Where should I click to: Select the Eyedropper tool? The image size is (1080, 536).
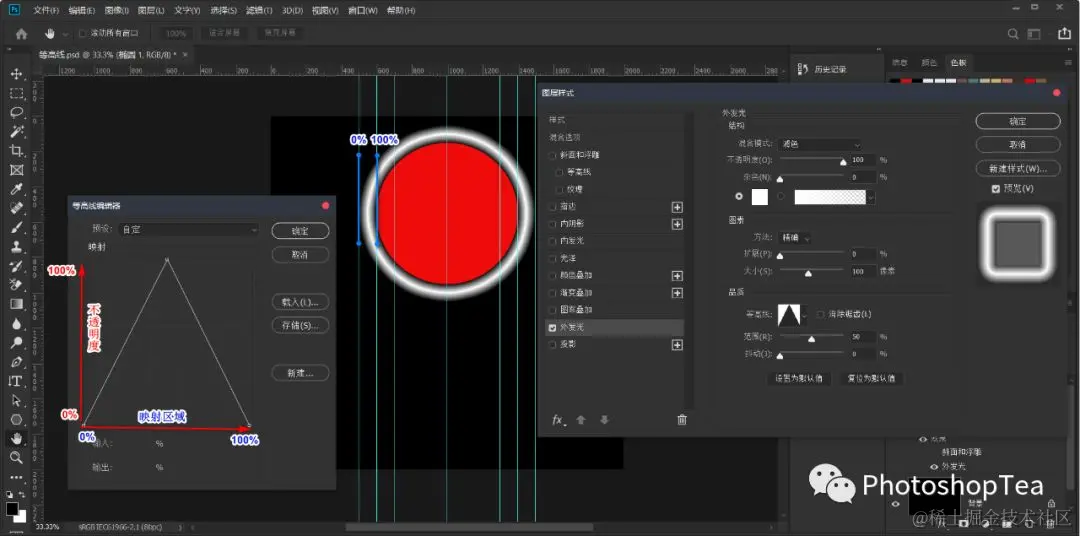coord(17,189)
